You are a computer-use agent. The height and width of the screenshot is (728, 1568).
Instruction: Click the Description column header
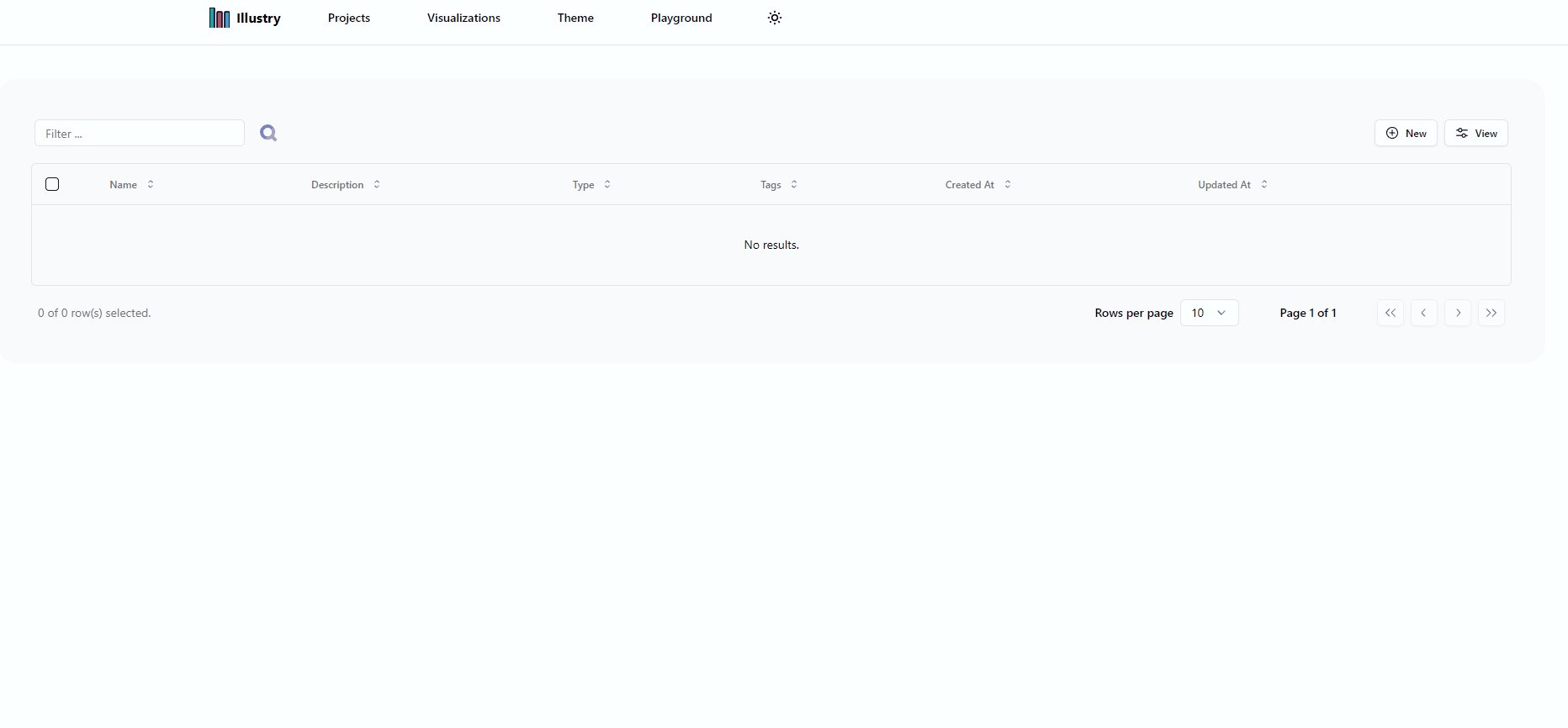click(x=337, y=184)
